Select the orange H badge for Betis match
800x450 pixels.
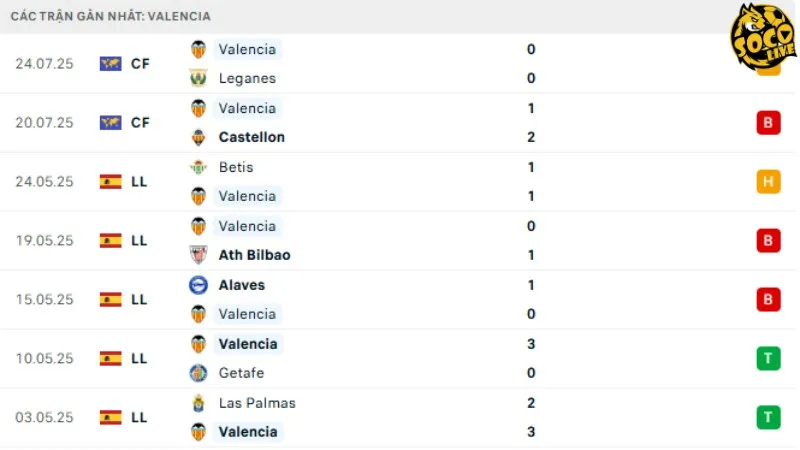tap(768, 182)
